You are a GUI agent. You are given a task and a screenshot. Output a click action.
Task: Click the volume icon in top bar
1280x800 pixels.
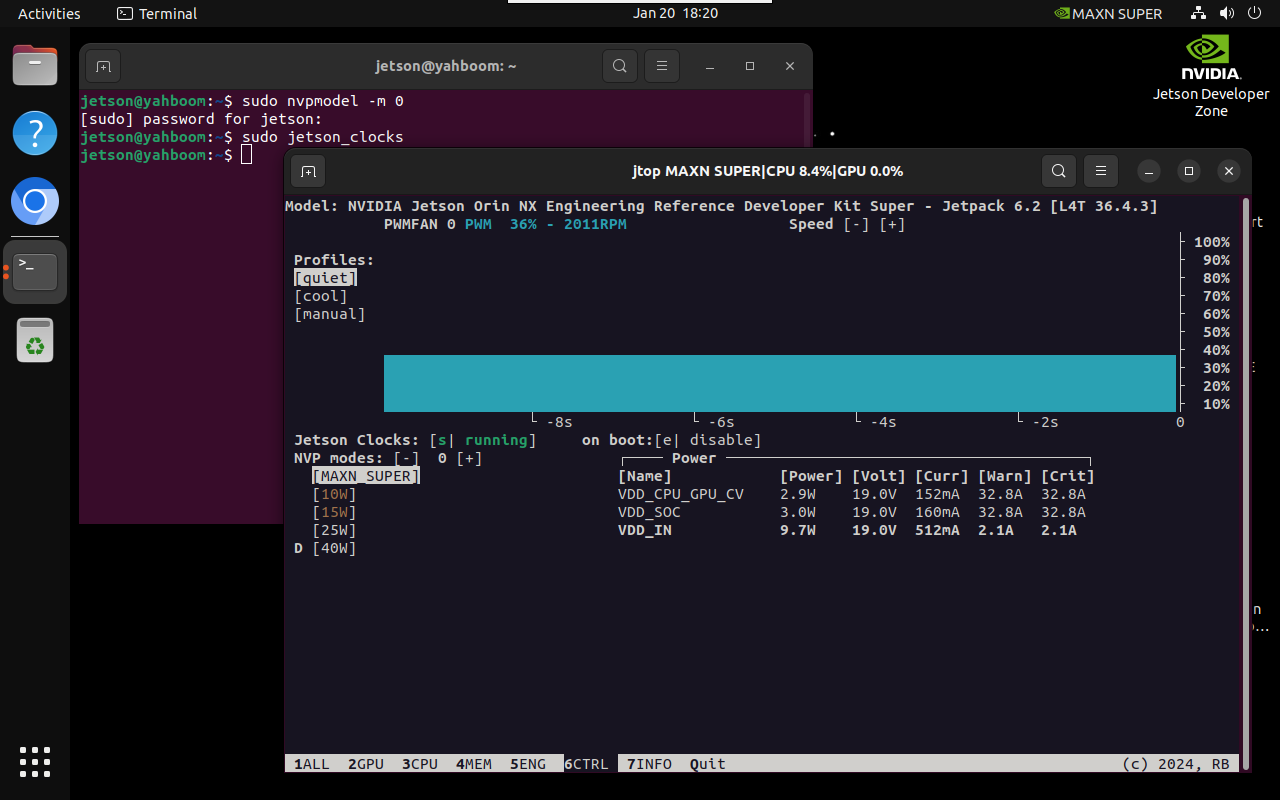point(1227,13)
